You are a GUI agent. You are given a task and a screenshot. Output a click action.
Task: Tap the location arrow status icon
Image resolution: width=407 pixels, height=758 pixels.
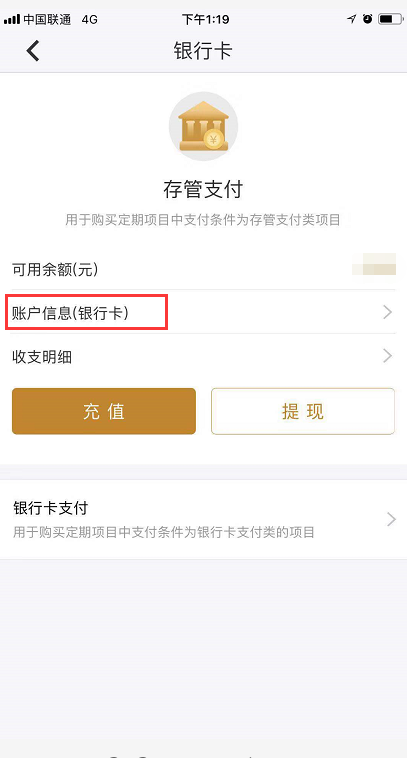(351, 19)
